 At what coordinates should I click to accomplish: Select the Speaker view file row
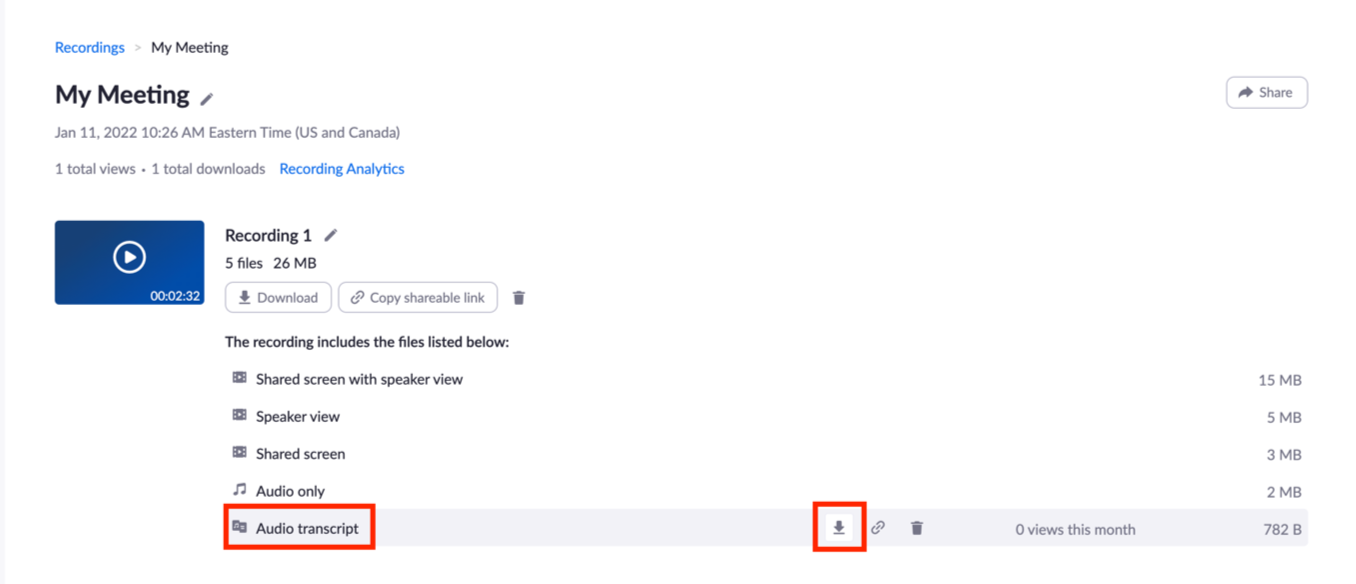(766, 416)
